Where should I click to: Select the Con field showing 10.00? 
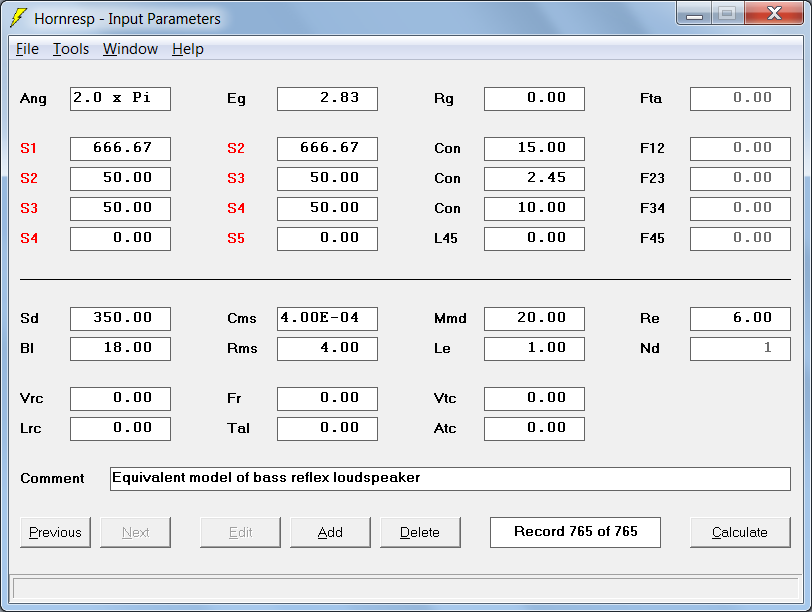pyautogui.click(x=534, y=209)
